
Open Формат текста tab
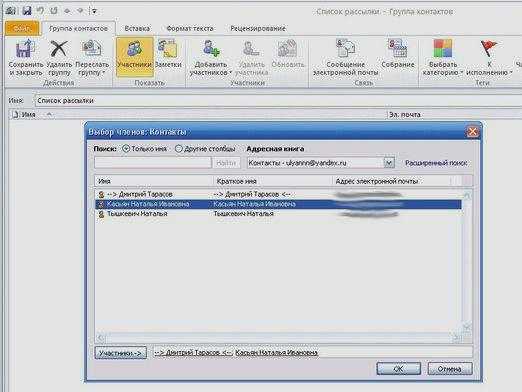click(190, 28)
